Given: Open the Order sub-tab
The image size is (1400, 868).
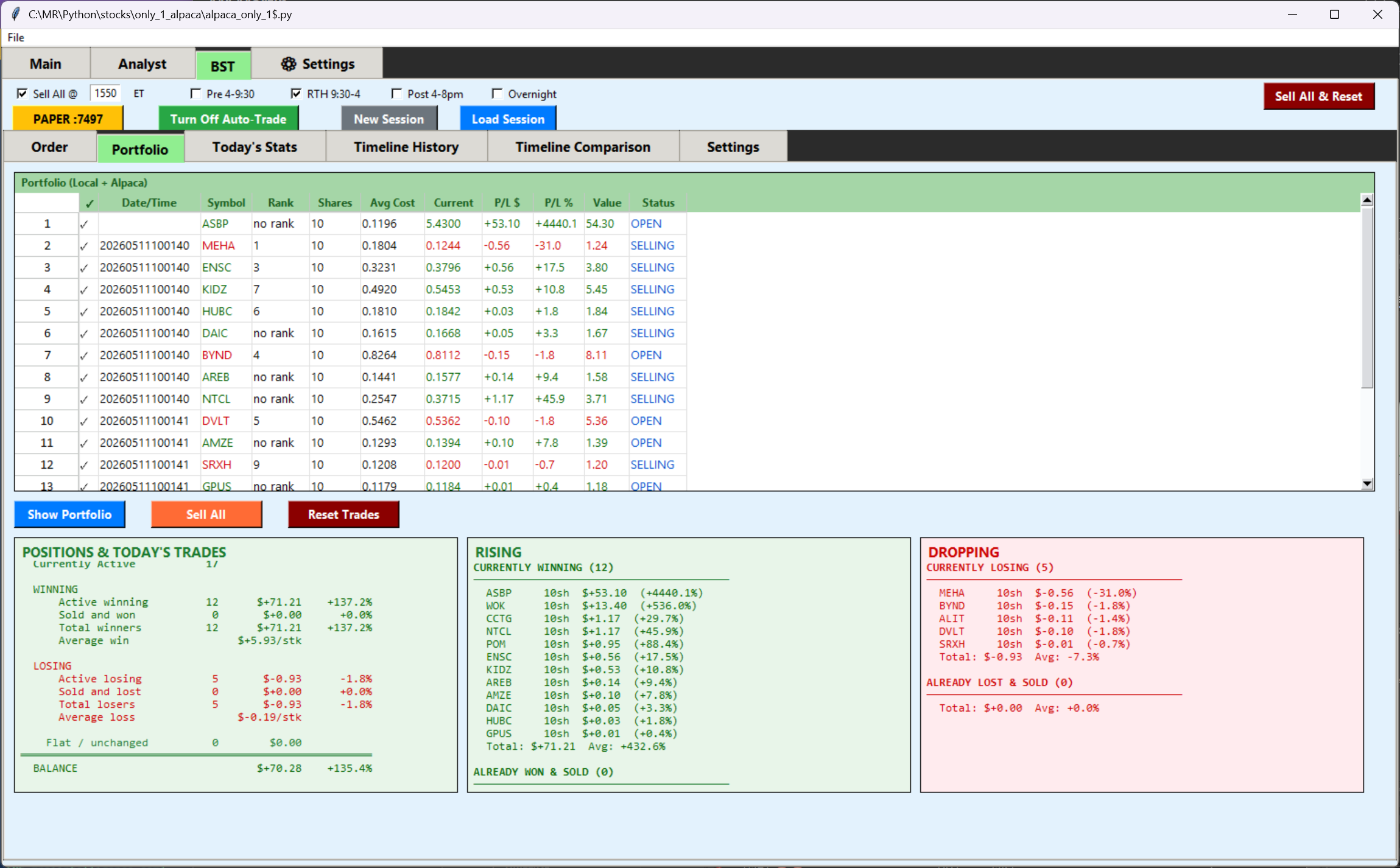Looking at the screenshot, I should click(x=50, y=147).
